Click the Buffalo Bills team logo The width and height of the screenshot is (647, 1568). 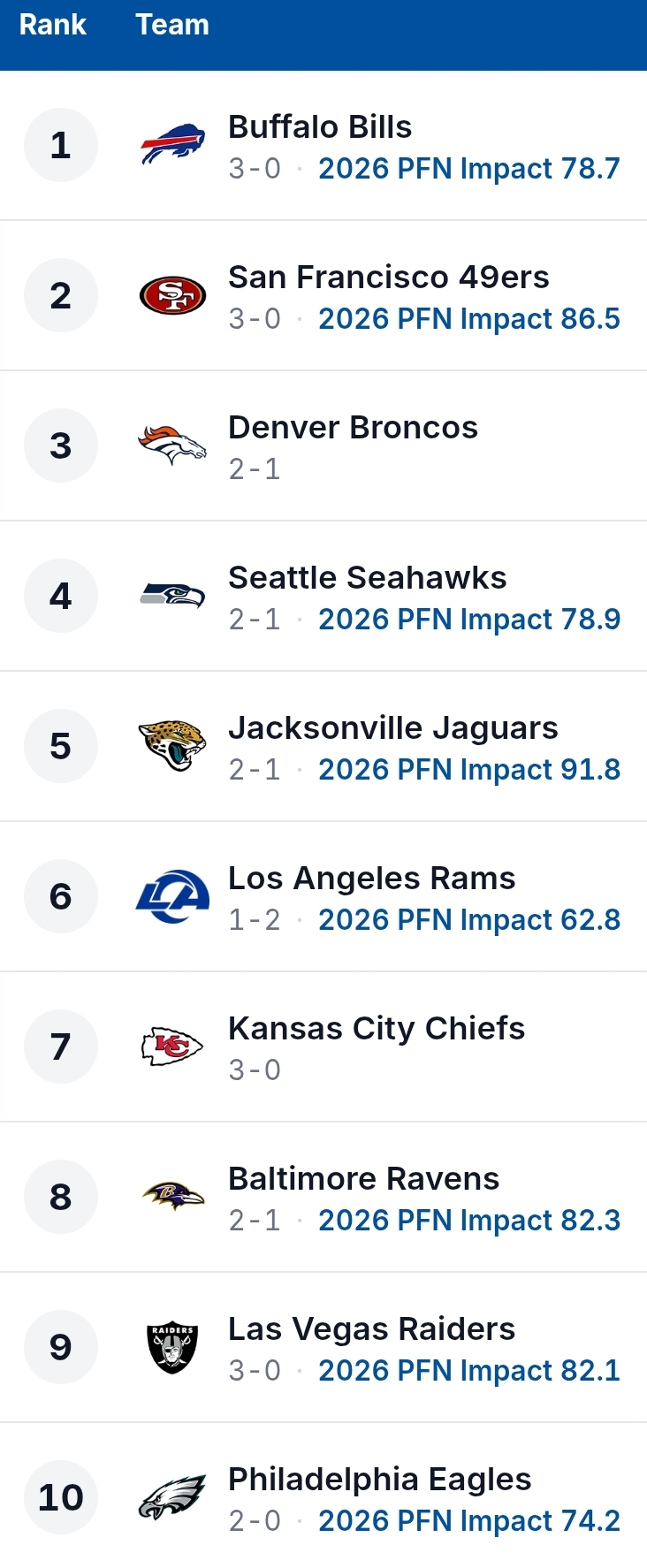point(172,145)
